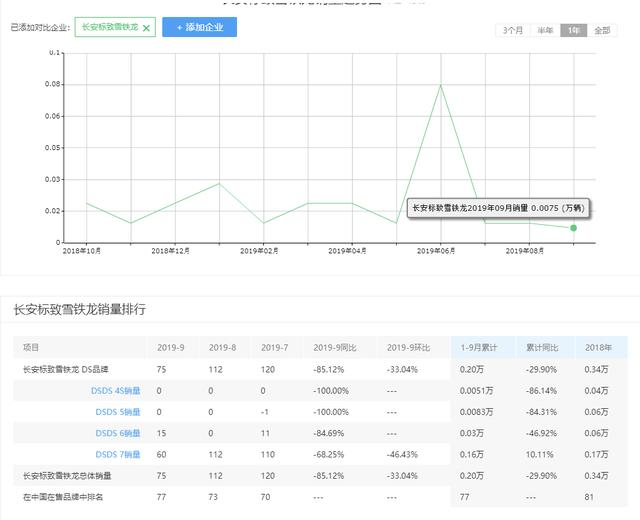Click the 2019年02月 axis label

(x=259, y=251)
